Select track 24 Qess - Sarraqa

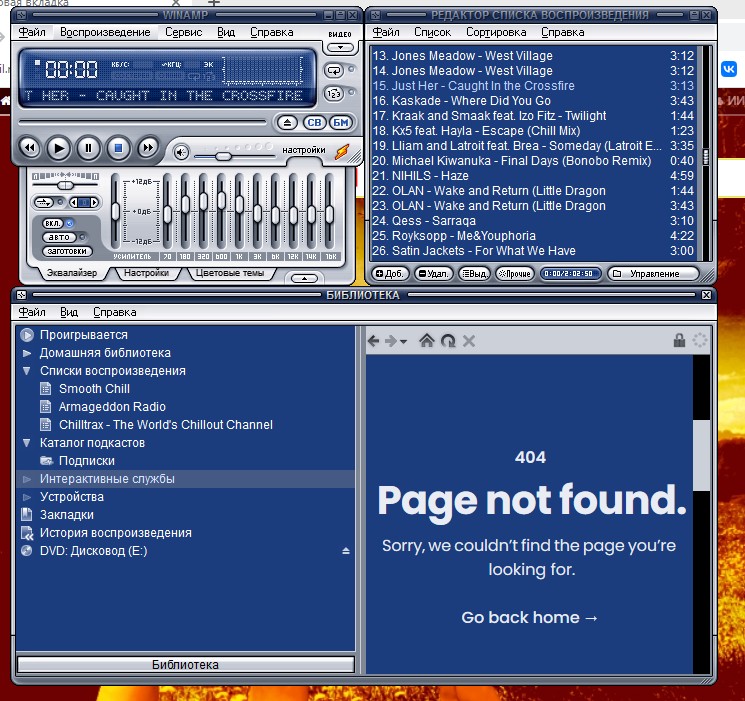pyautogui.click(x=533, y=221)
